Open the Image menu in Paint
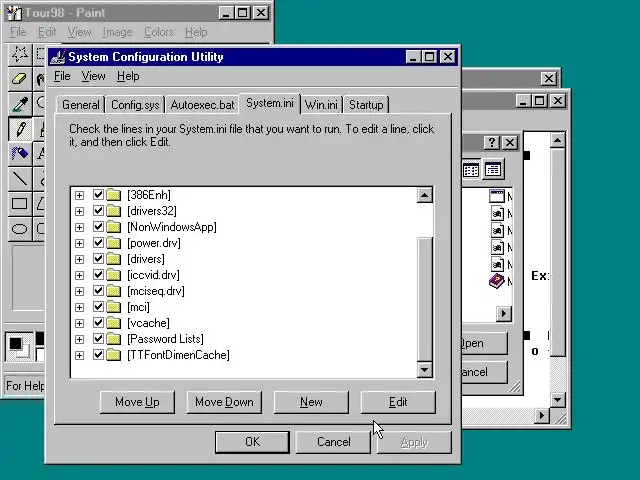Image resolution: width=640 pixels, height=480 pixels. click(x=117, y=32)
